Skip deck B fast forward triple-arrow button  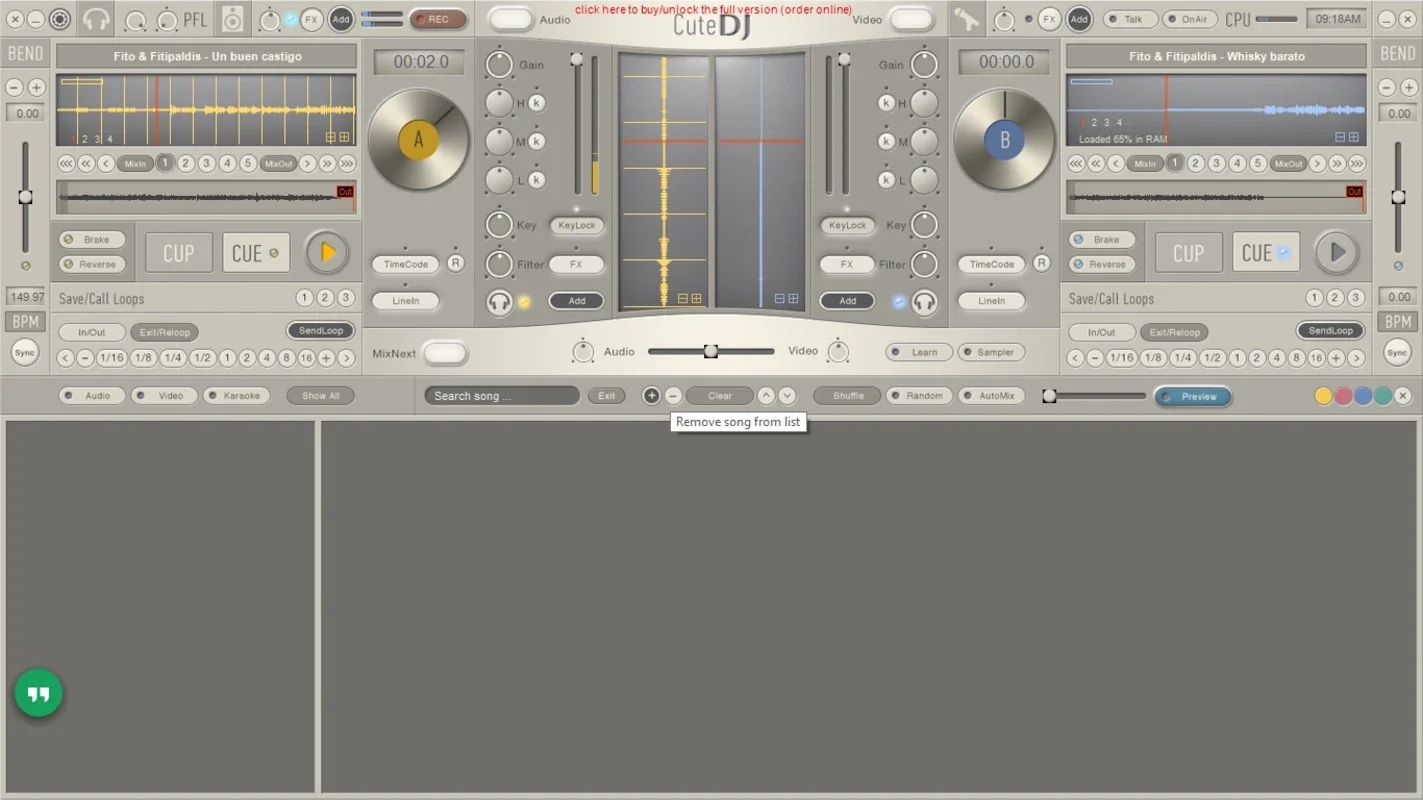(x=1357, y=163)
